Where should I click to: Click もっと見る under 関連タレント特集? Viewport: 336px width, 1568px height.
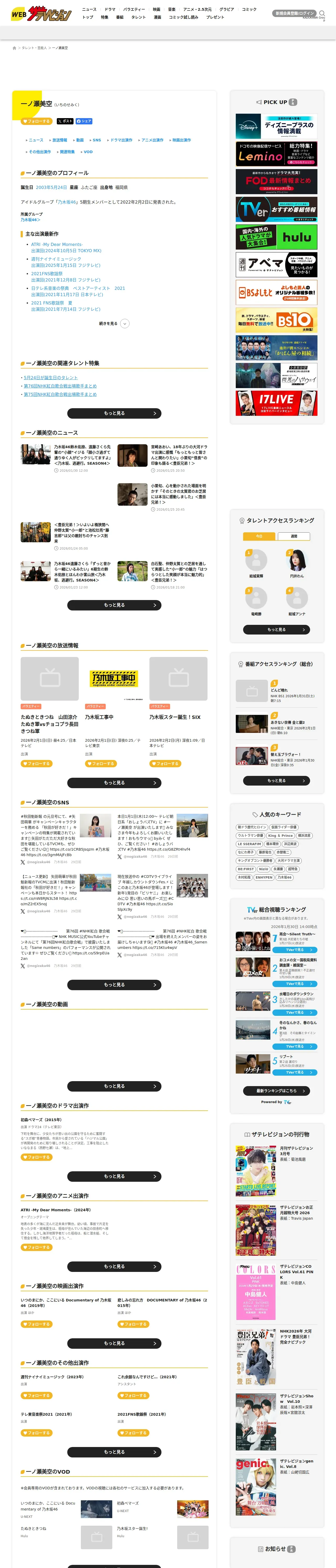point(114,413)
